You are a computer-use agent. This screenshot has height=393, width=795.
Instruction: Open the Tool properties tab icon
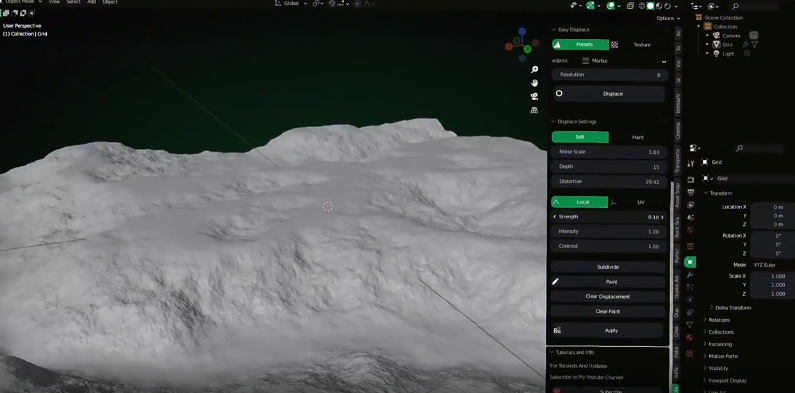point(690,163)
